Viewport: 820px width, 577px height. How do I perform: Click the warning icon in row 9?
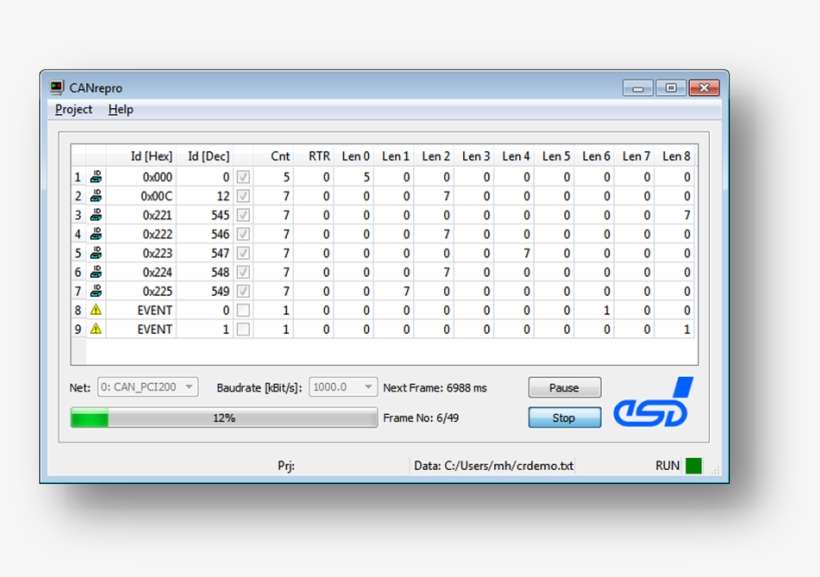[x=96, y=329]
